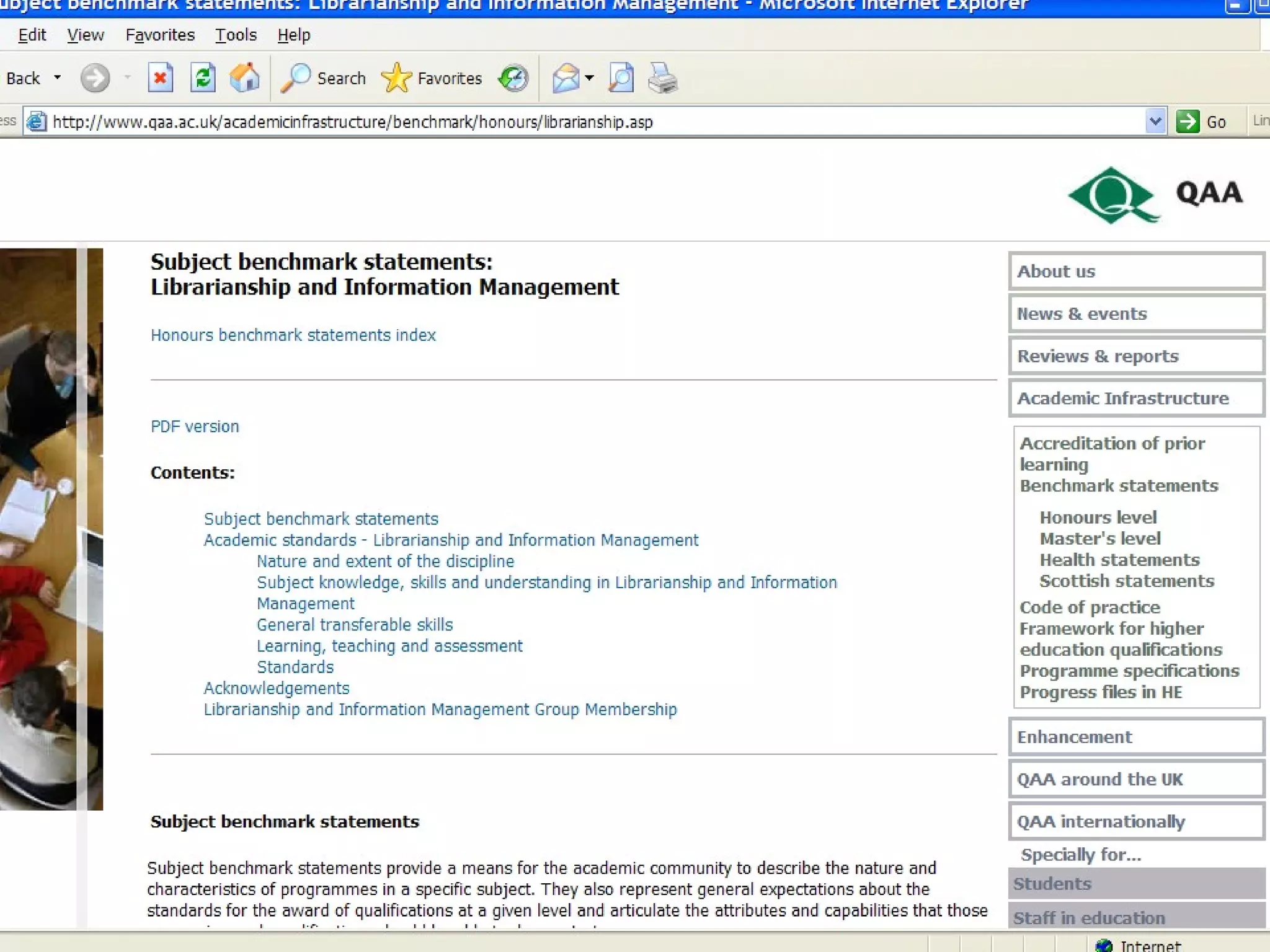
Task: Open the Back button history dropdown arrow
Action: click(58, 78)
